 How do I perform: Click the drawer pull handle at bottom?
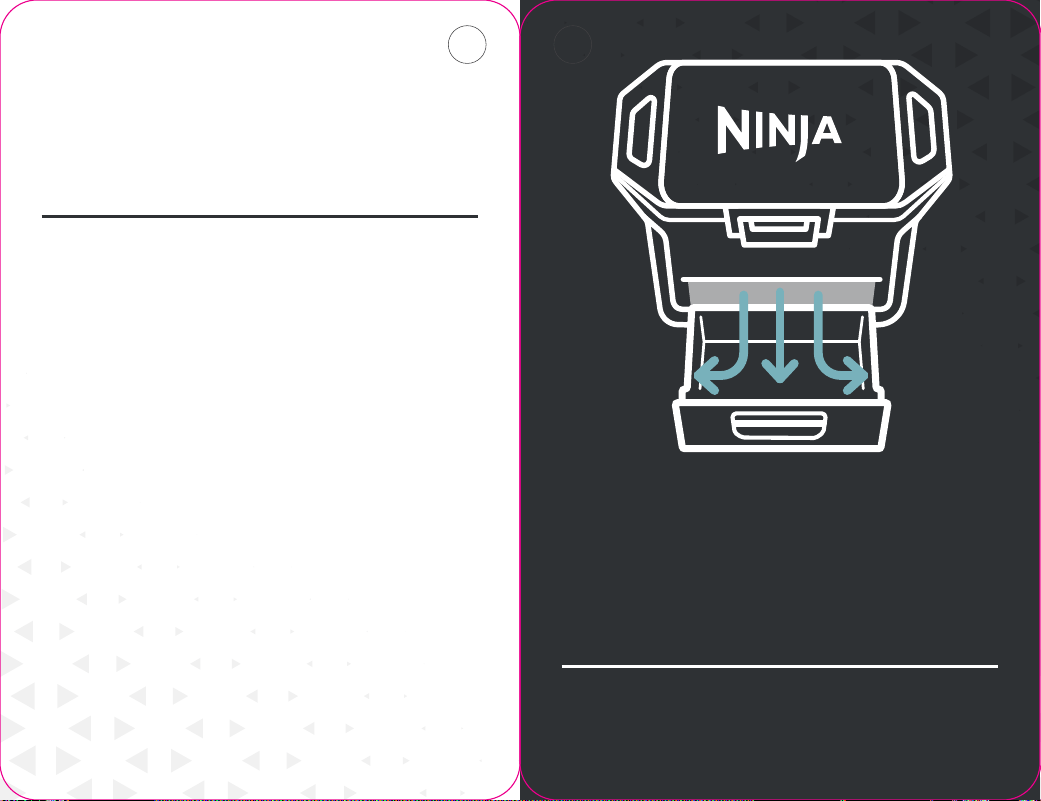click(779, 425)
